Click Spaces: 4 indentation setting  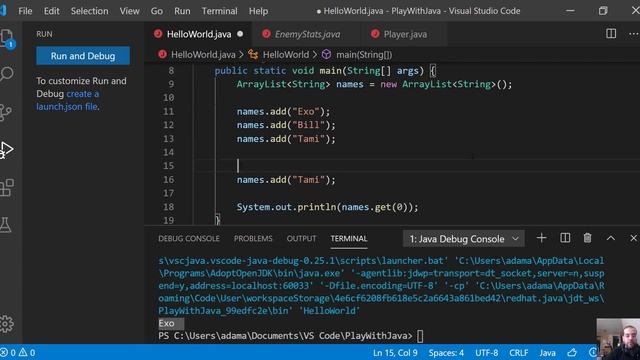click(x=446, y=352)
